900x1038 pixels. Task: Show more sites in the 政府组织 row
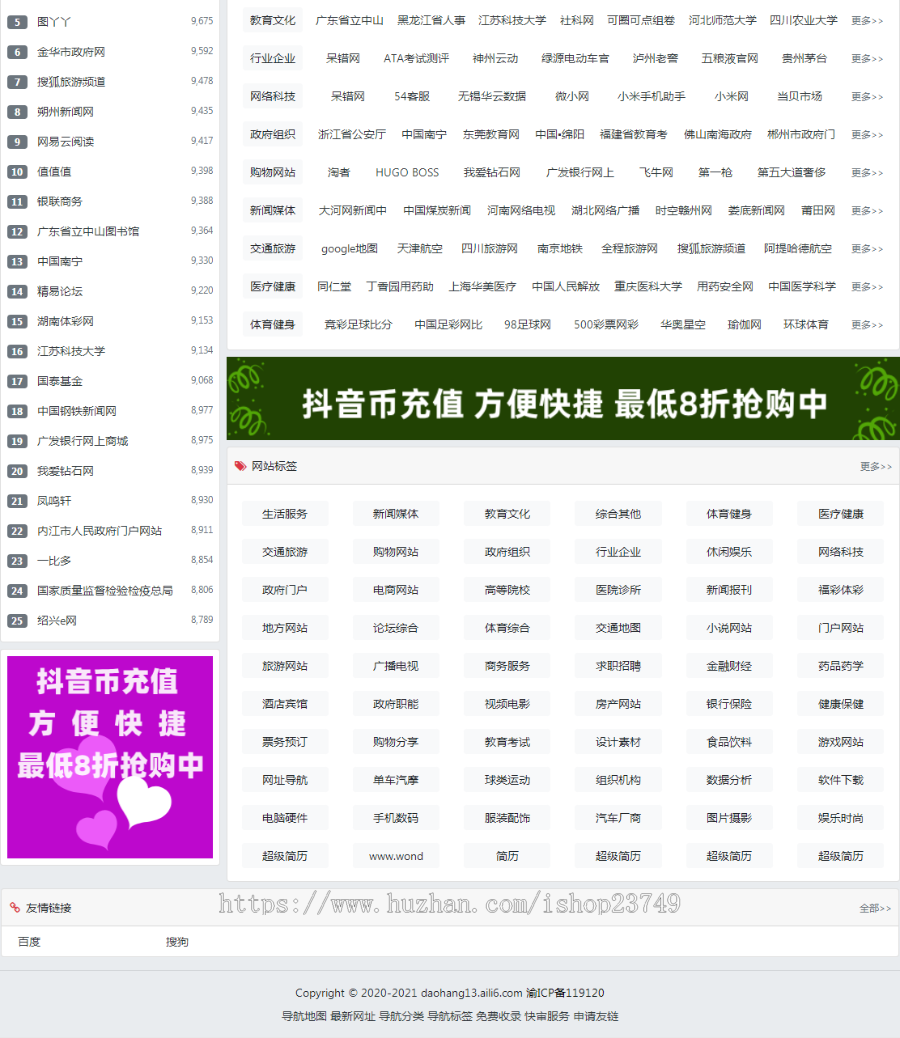point(867,134)
